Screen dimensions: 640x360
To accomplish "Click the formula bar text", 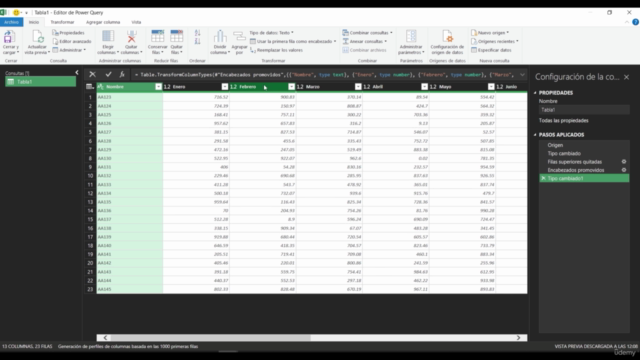I will click(324, 75).
